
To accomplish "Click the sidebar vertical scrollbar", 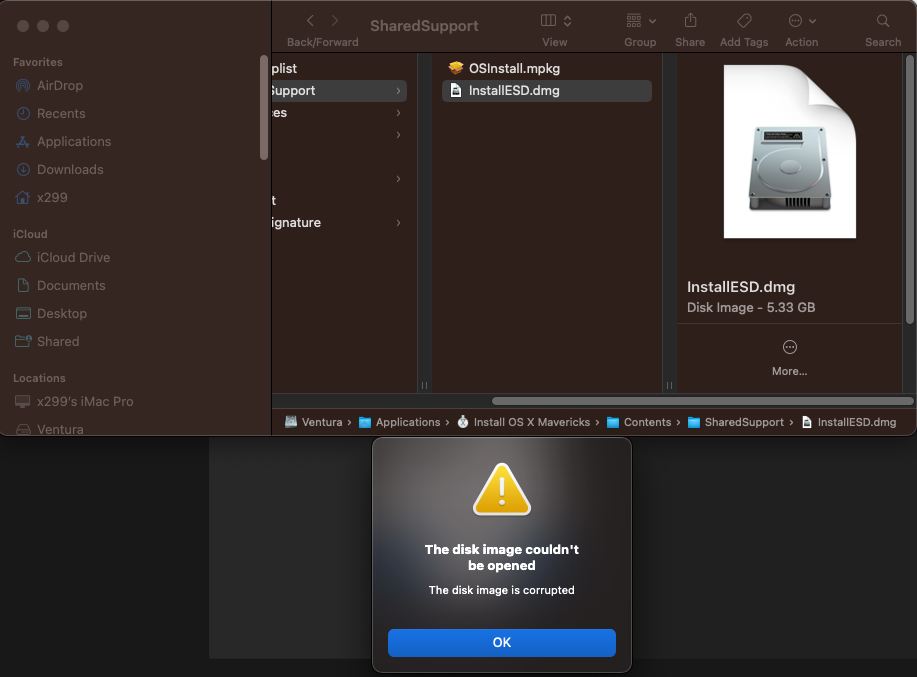I will (x=264, y=108).
